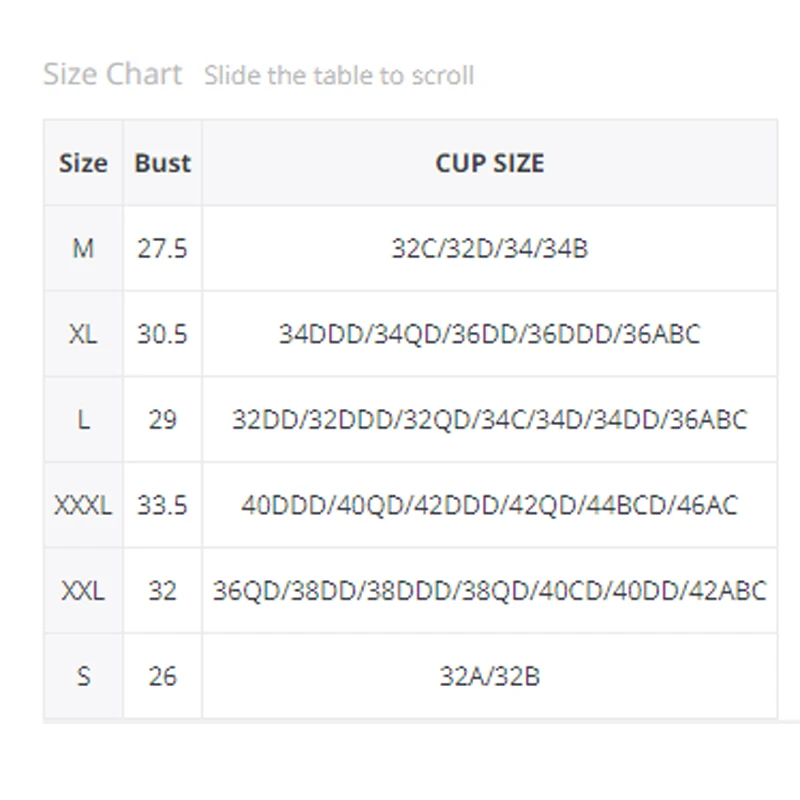Image resolution: width=800 pixels, height=800 pixels.
Task: Click the 32A/32B cup size cell
Action: point(489,676)
